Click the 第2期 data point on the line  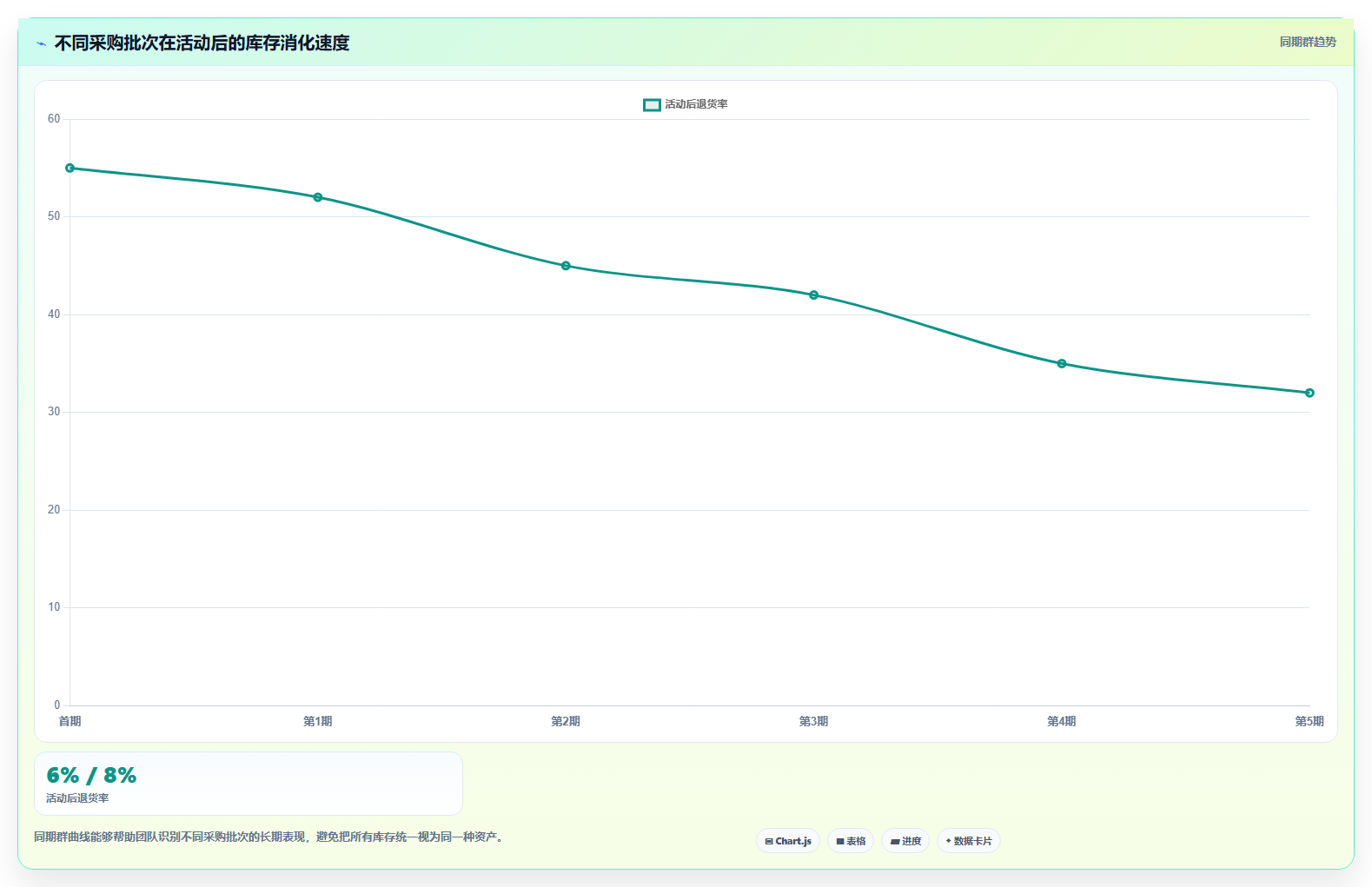pos(566,266)
